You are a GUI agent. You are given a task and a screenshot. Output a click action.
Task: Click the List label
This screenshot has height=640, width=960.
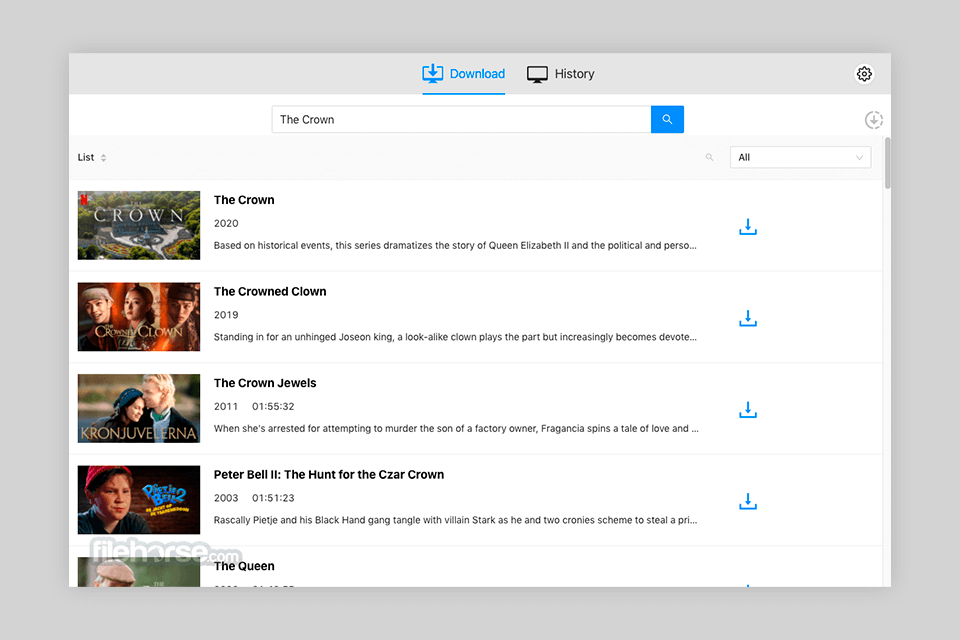click(x=86, y=157)
